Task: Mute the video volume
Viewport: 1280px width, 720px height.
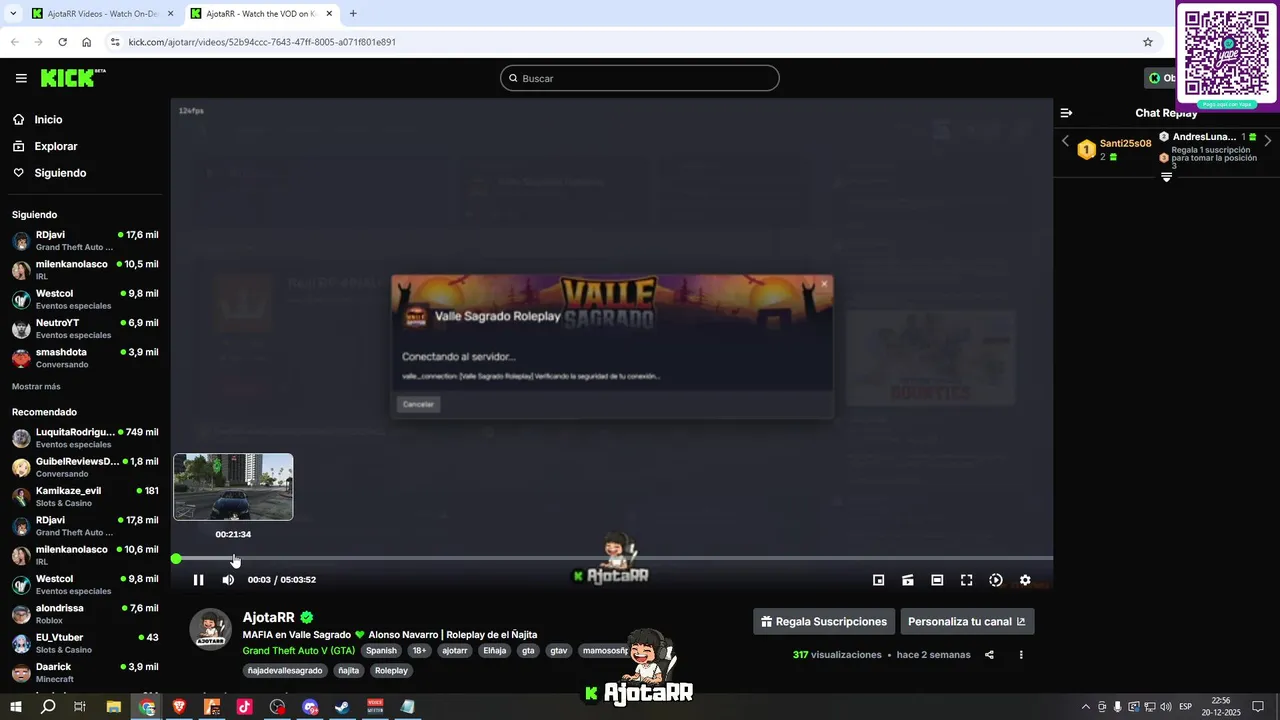Action: [x=228, y=580]
